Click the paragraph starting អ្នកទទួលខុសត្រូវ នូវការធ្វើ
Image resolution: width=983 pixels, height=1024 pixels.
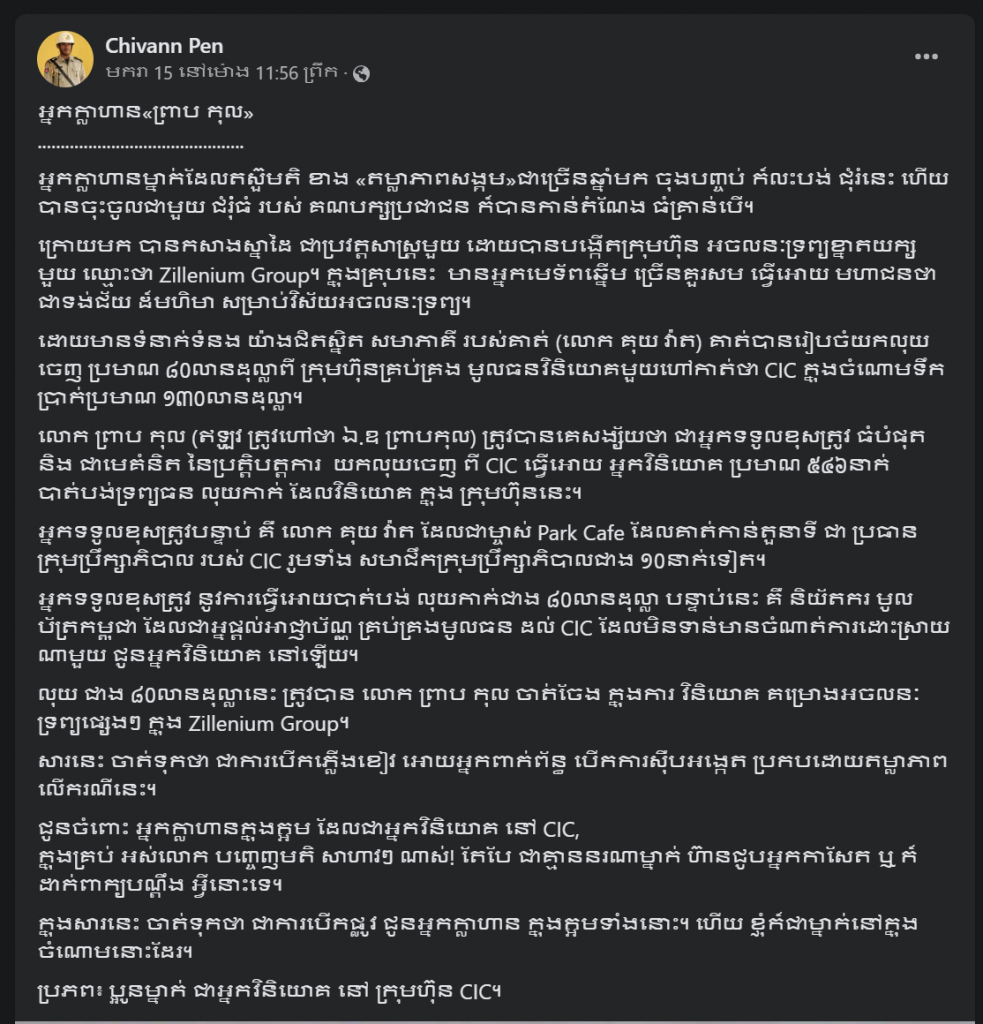493,627
